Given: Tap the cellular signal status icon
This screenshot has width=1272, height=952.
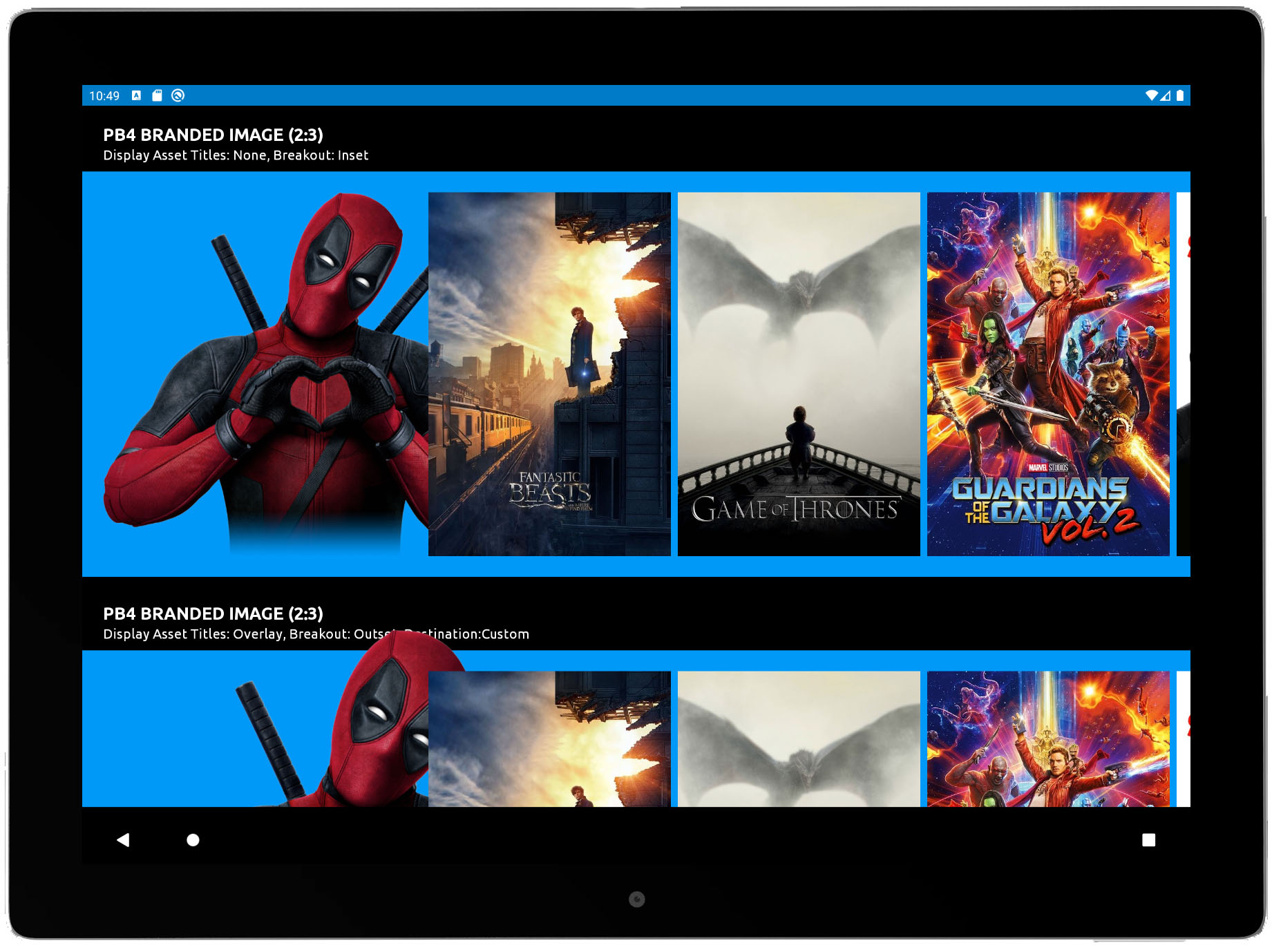Looking at the screenshot, I should tap(1166, 95).
